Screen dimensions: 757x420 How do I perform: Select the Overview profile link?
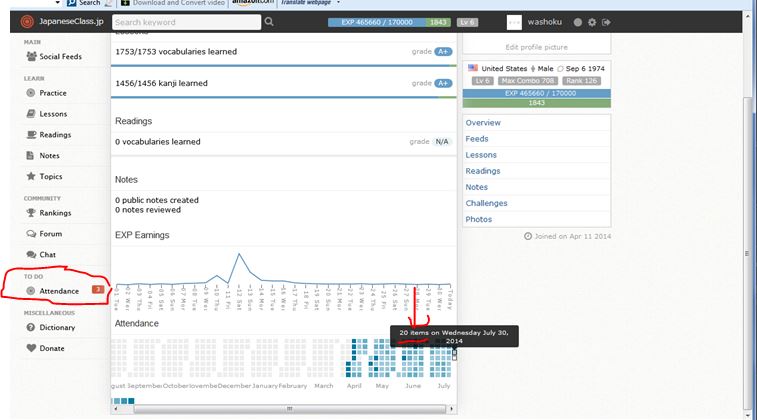[x=483, y=123]
